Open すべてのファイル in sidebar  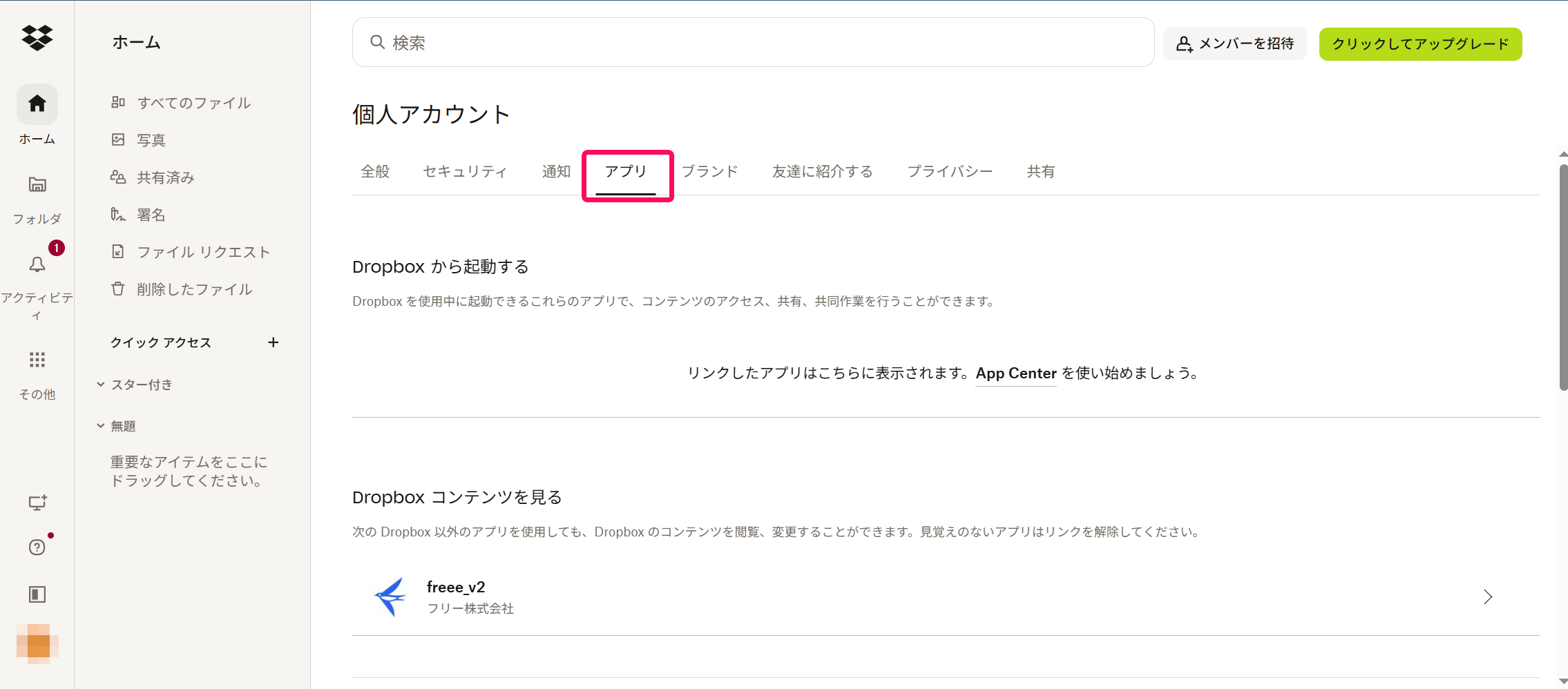pyautogui.click(x=193, y=102)
